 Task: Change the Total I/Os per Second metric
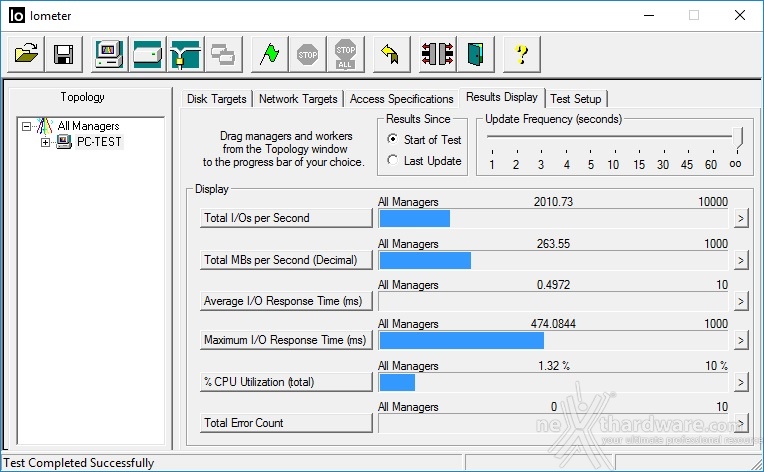click(286, 218)
